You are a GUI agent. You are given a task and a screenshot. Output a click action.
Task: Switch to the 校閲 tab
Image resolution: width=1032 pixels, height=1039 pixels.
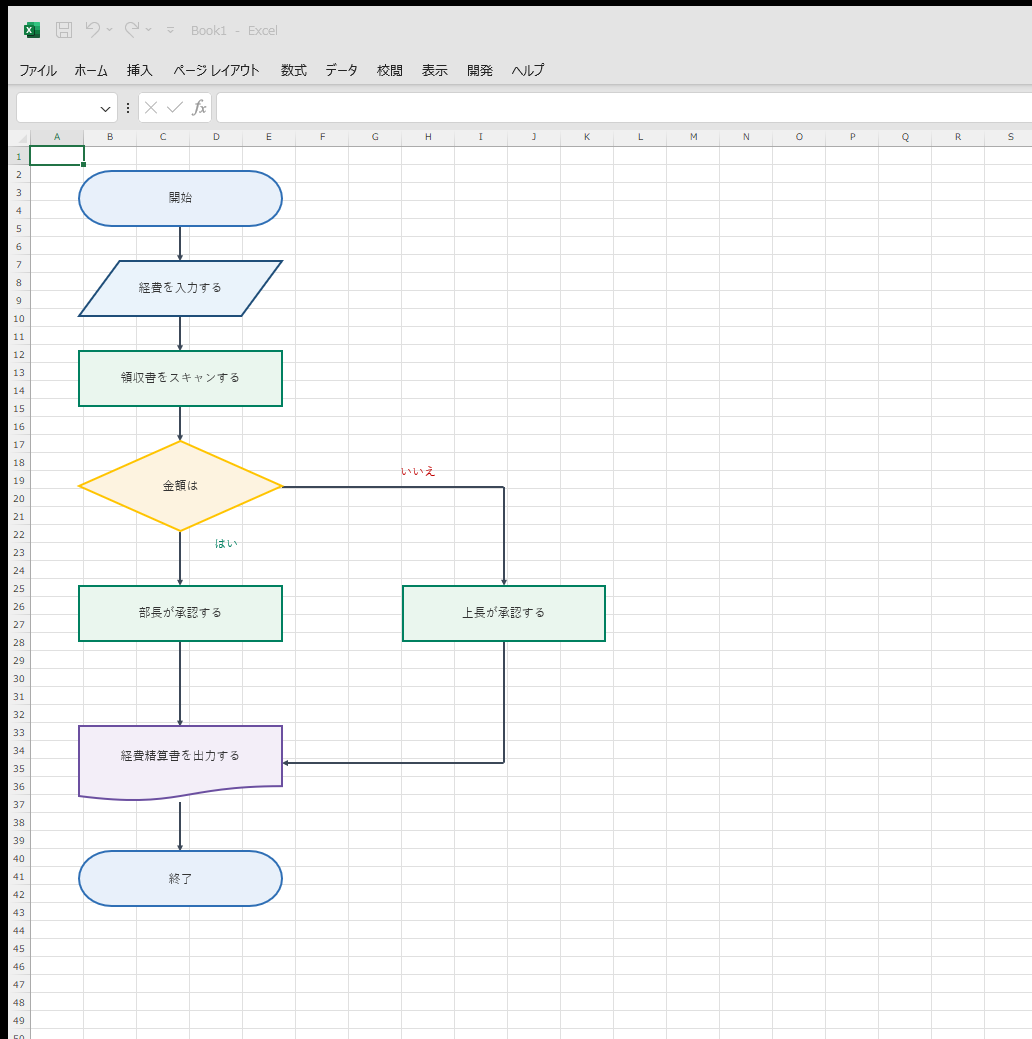[390, 70]
